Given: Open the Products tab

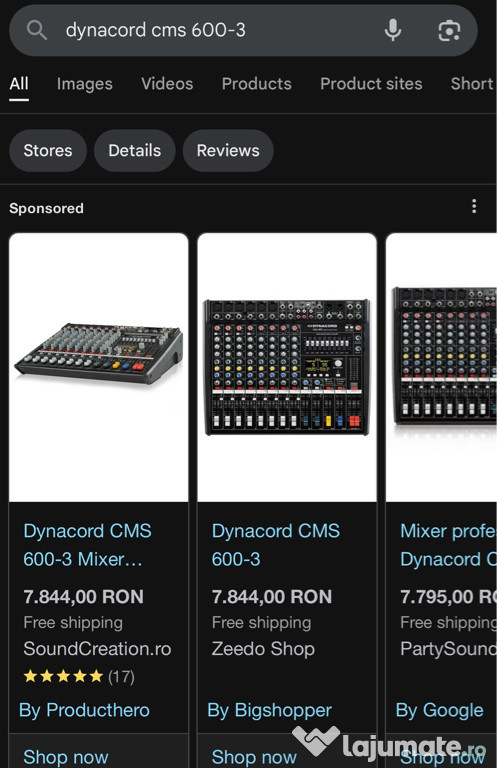Looking at the screenshot, I should click(257, 84).
